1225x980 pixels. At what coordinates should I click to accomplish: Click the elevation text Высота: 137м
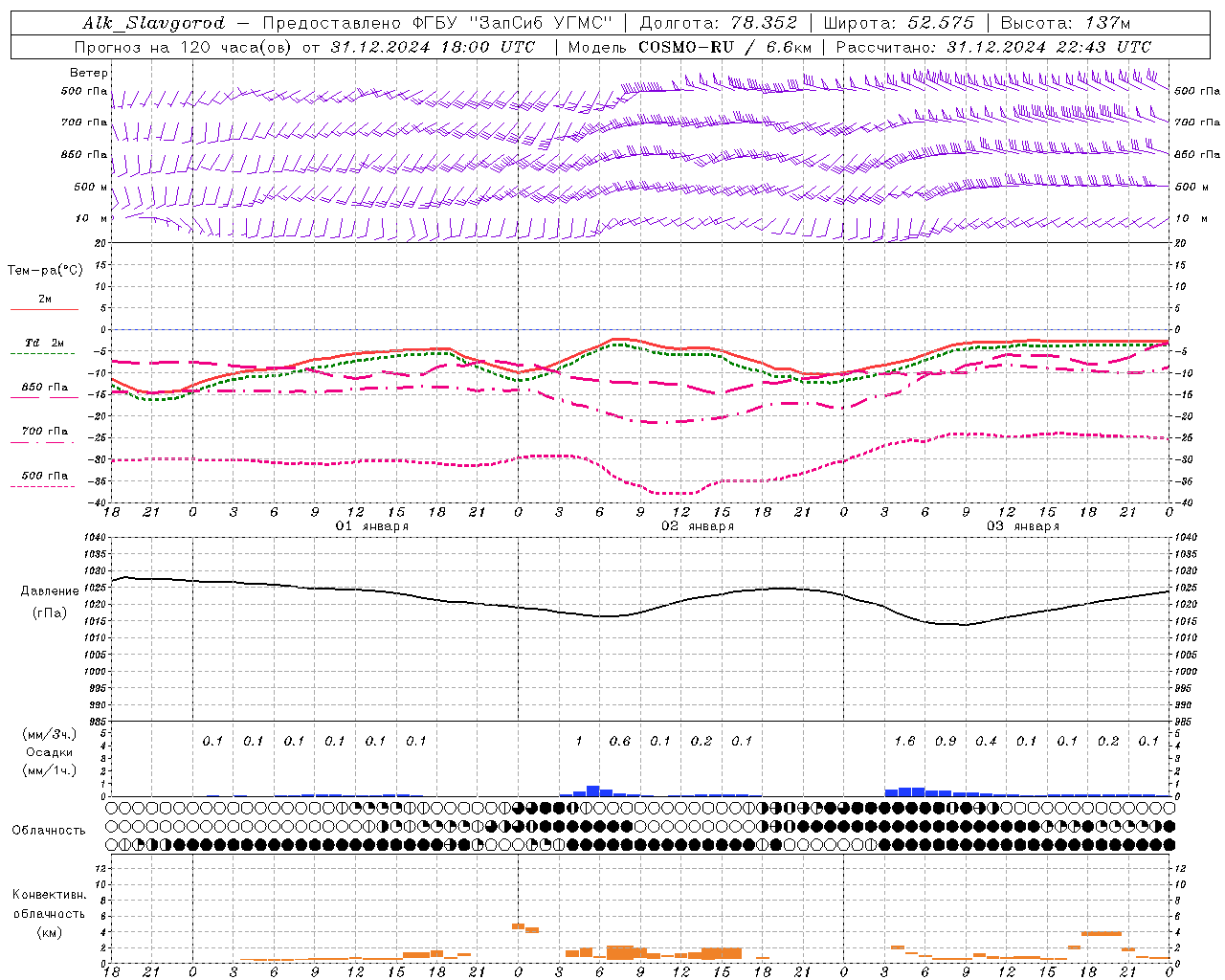[x=1065, y=23]
